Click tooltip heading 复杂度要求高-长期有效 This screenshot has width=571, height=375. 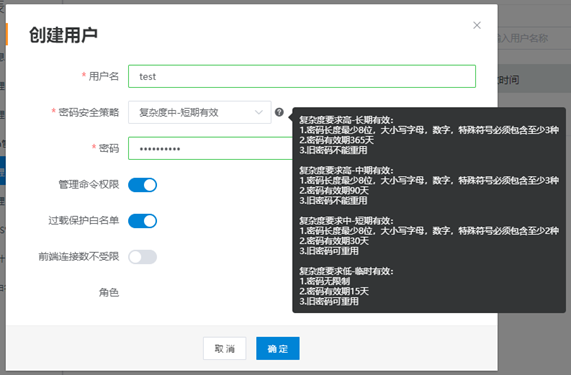point(346,120)
